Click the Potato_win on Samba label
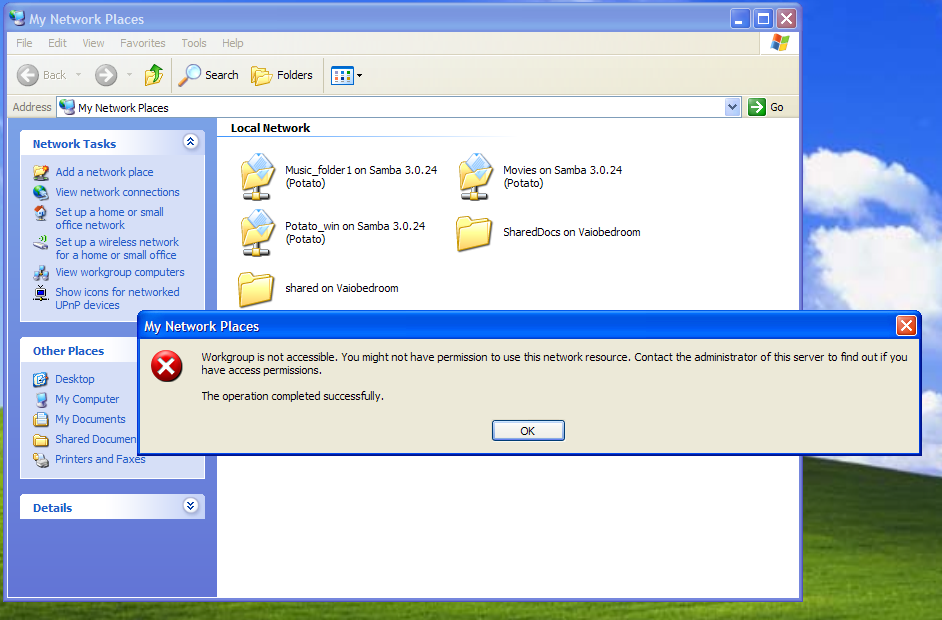Image resolution: width=942 pixels, height=620 pixels. pyautogui.click(x=355, y=232)
